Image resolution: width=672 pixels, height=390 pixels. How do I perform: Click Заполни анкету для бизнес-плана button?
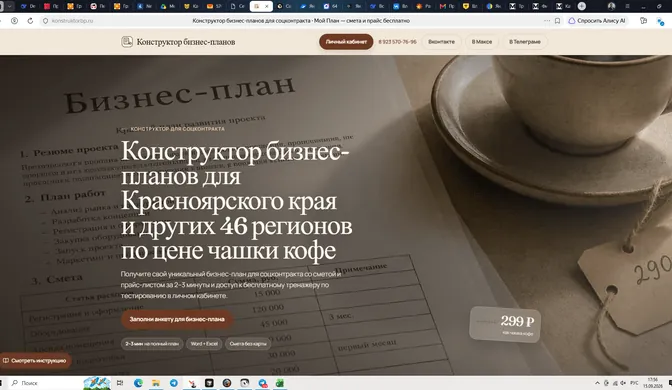click(x=177, y=319)
